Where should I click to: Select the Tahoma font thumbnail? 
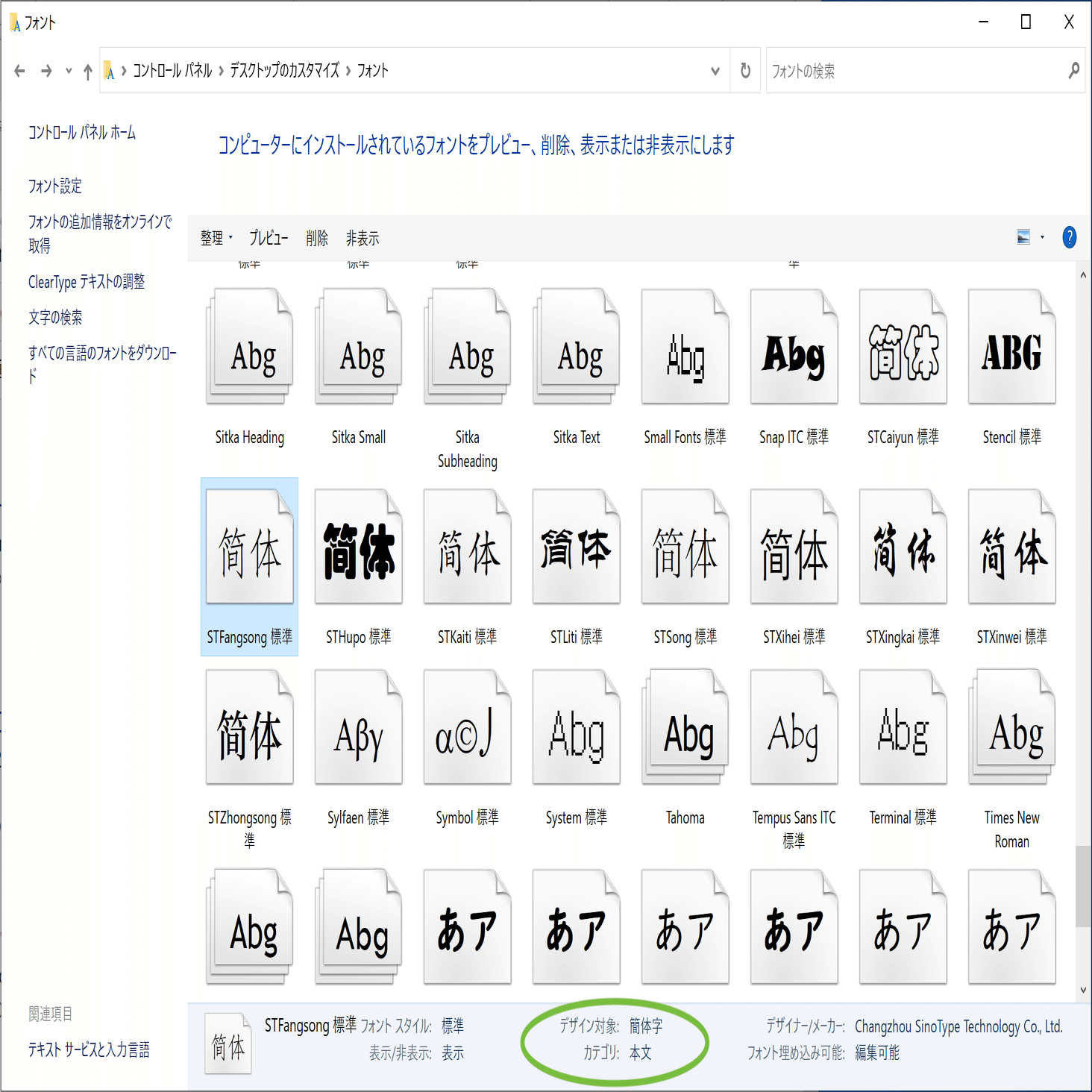[684, 726]
